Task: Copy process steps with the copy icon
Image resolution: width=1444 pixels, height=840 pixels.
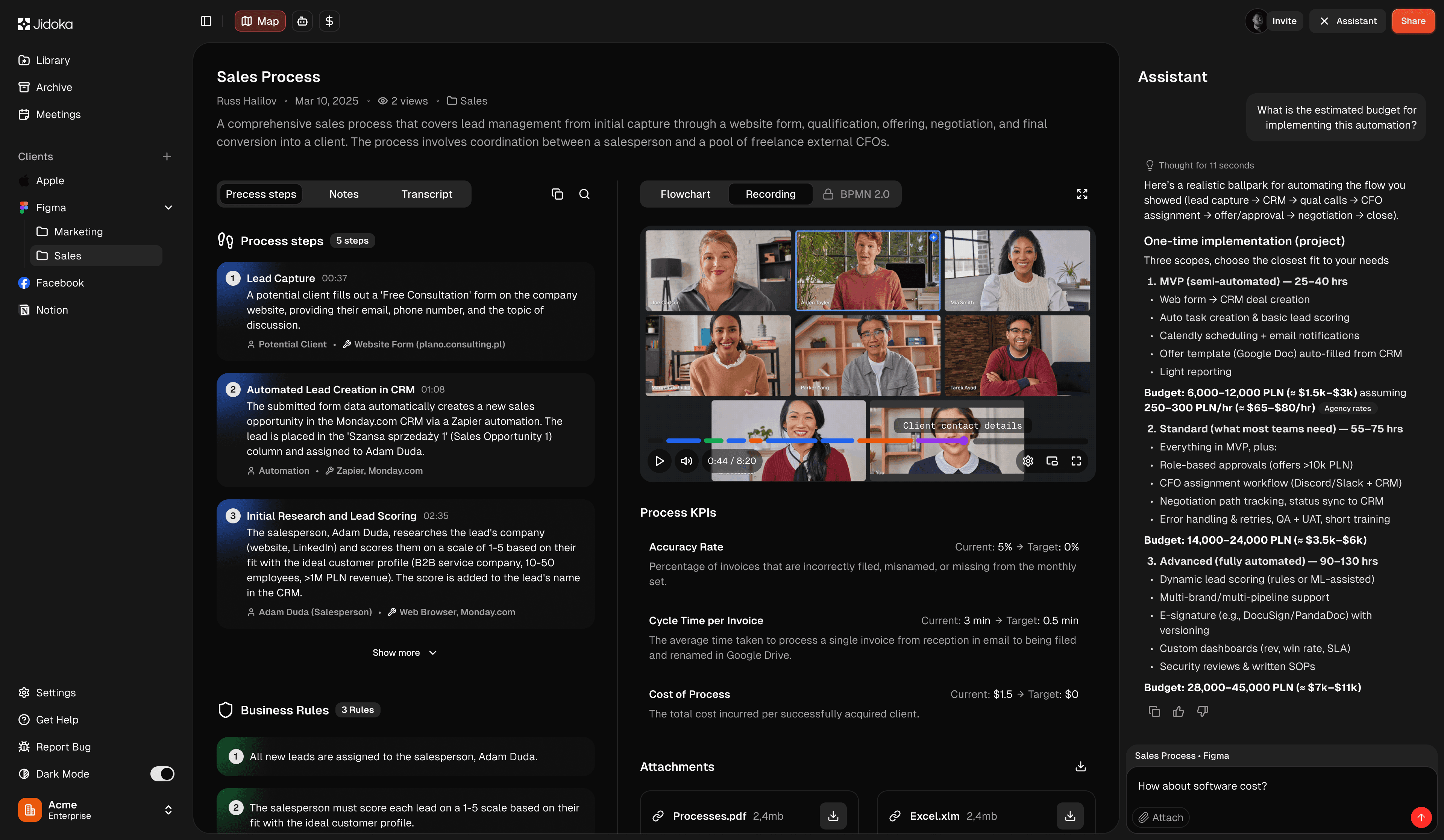Action: [557, 194]
